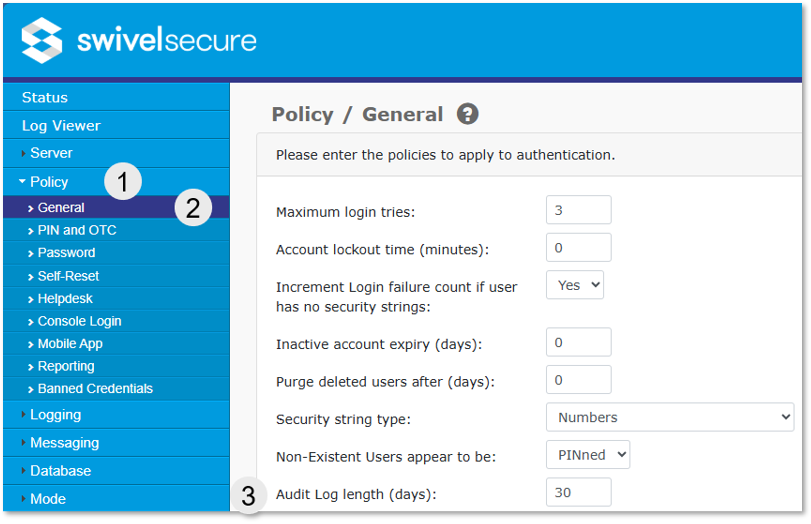Open the Password policy page

point(66,253)
